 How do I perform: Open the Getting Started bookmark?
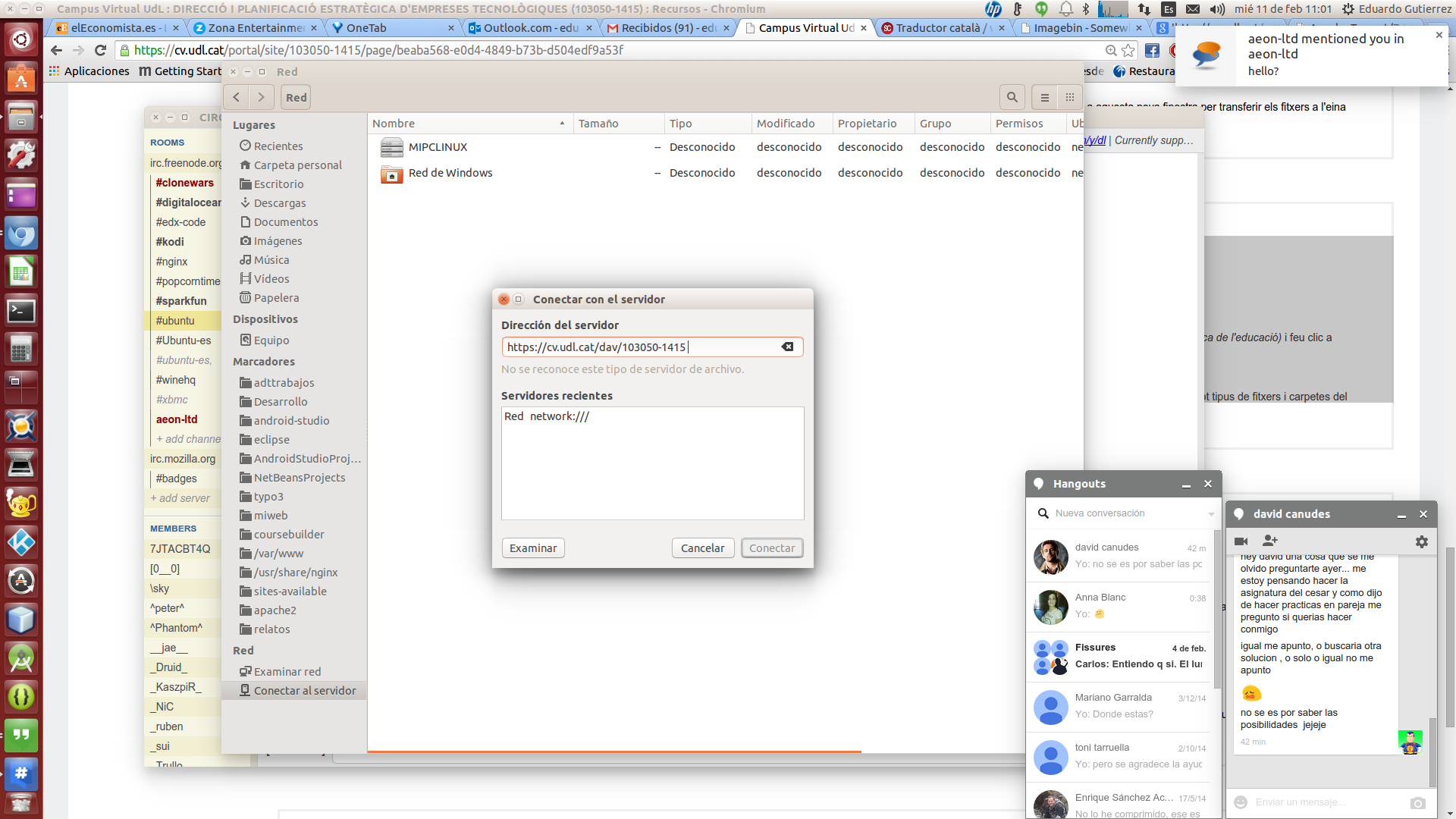(x=180, y=71)
